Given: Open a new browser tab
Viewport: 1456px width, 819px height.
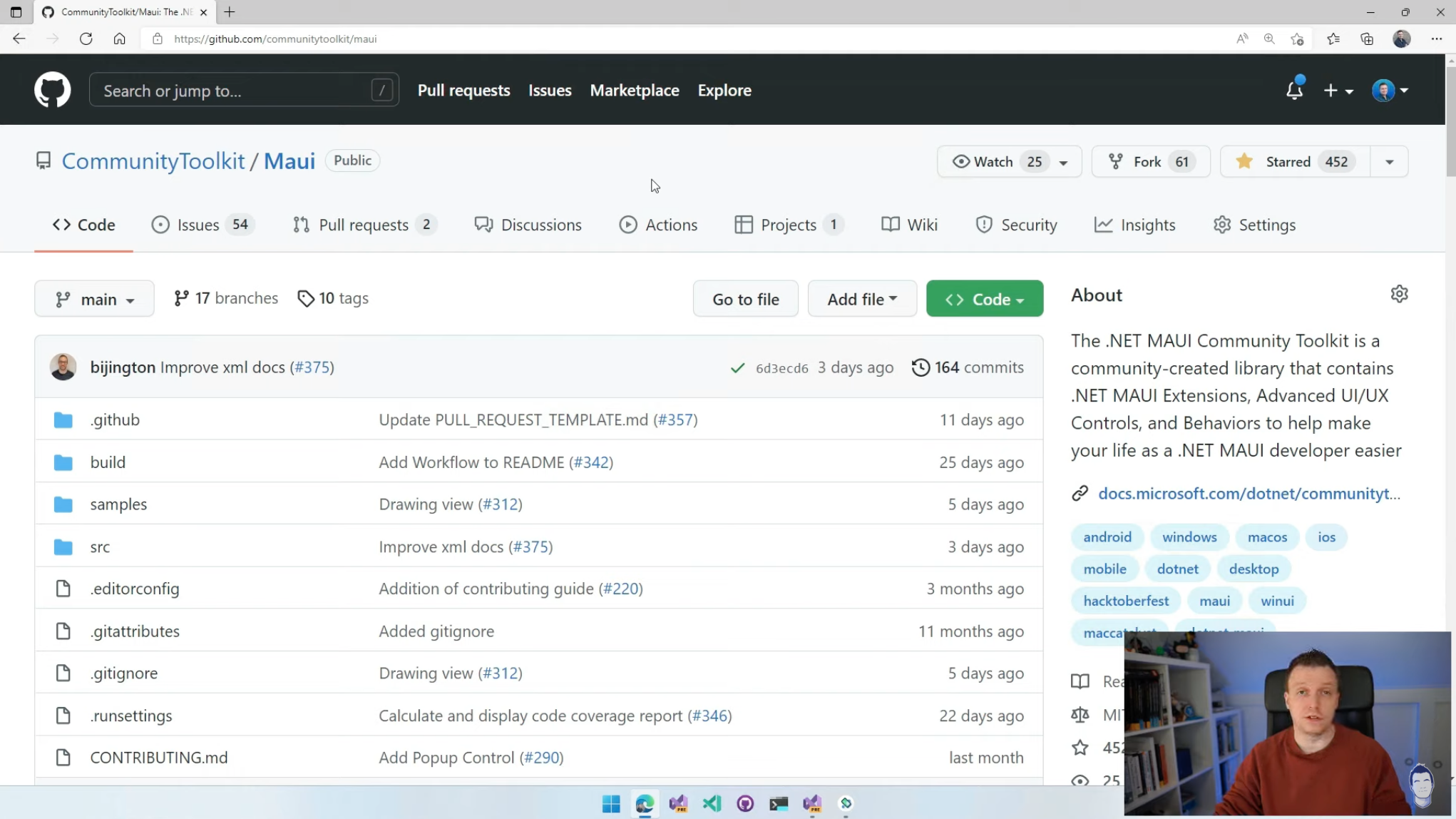Looking at the screenshot, I should [x=229, y=12].
